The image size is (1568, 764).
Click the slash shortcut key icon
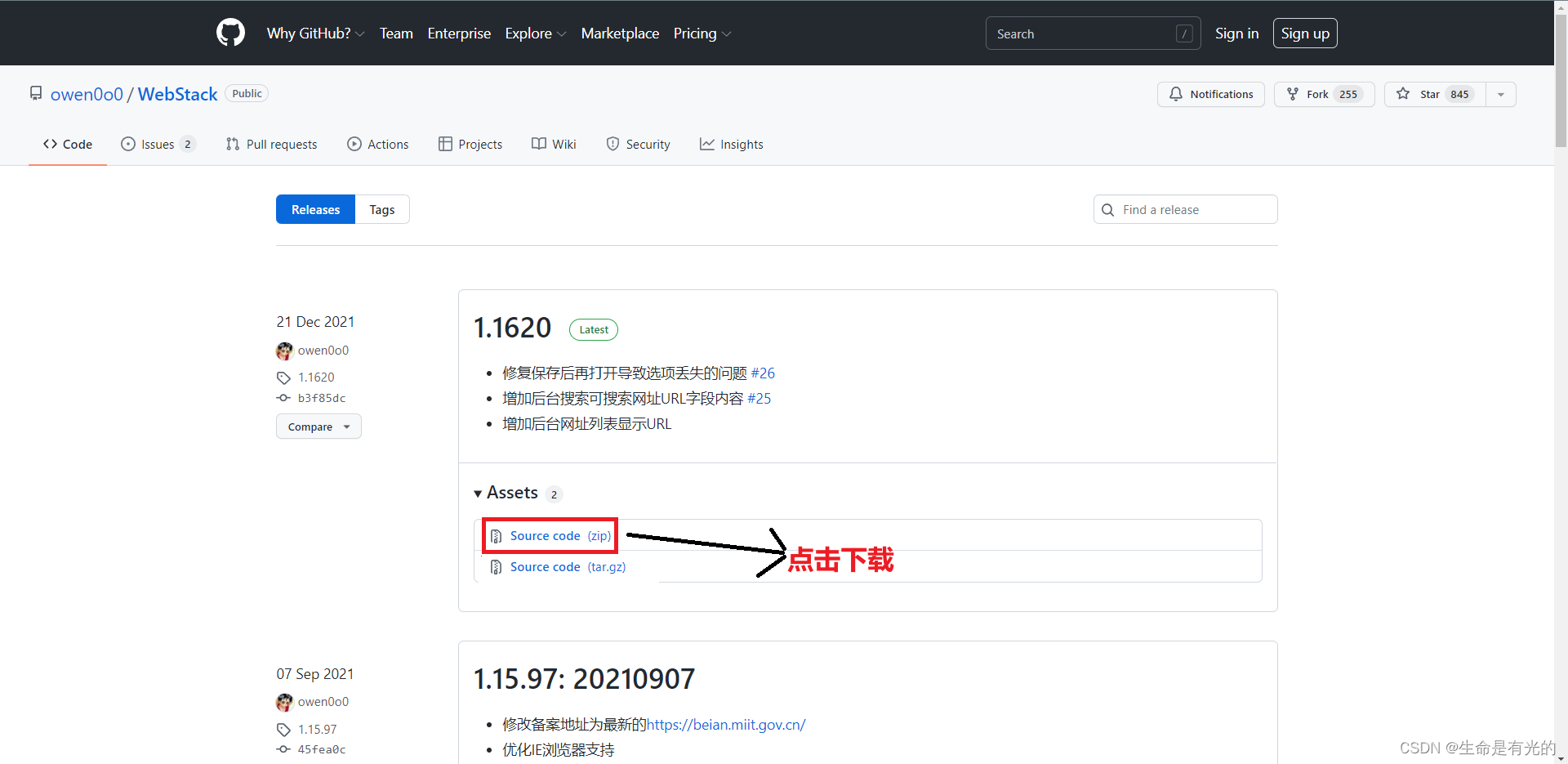coord(1184,34)
